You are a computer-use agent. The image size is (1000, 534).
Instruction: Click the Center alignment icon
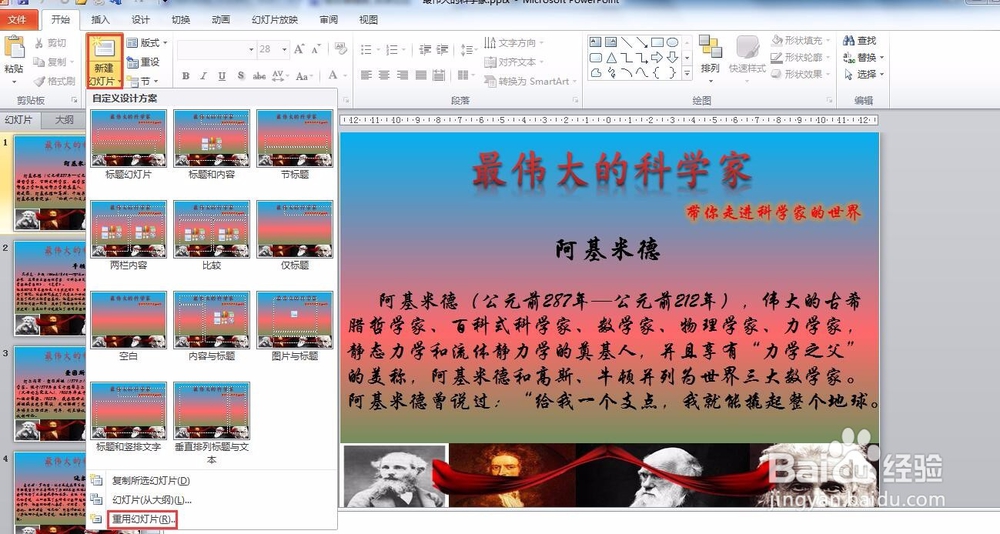click(384, 75)
